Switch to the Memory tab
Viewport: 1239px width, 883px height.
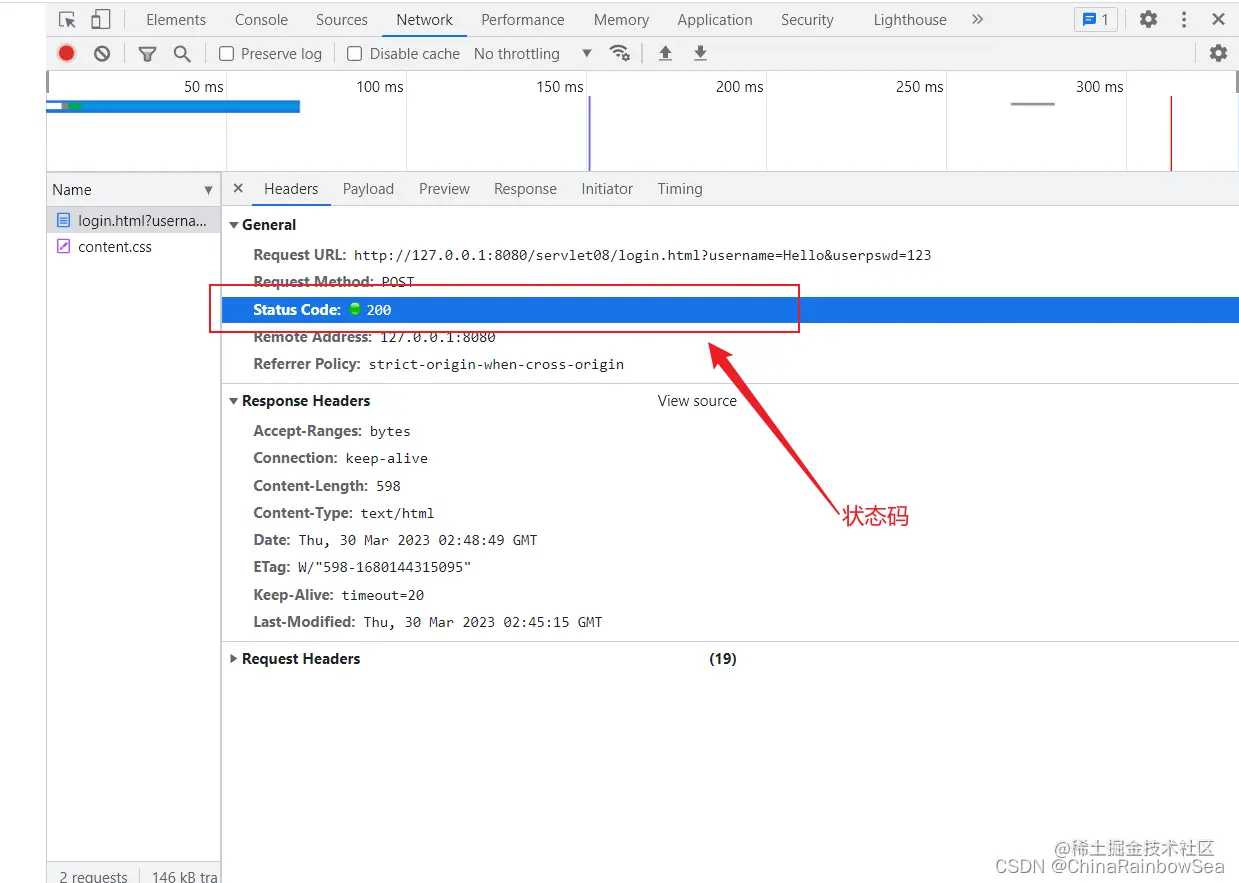pos(621,20)
